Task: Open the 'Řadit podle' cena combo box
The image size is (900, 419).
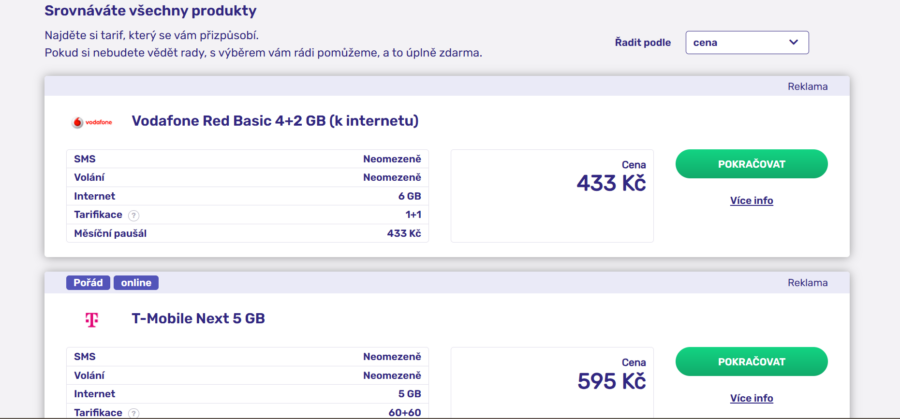Action: 747,42
